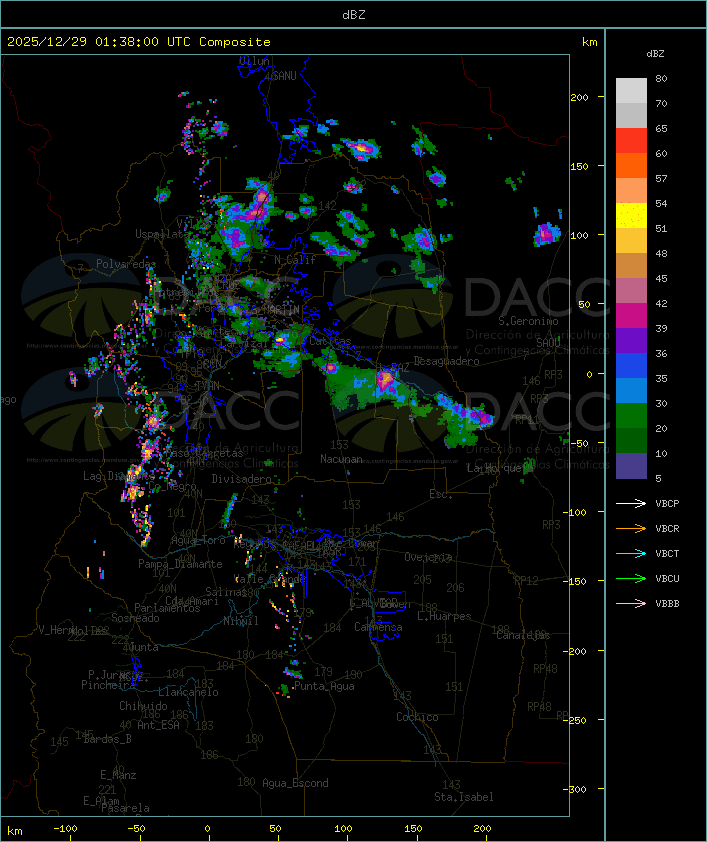Click the Punta_Agua place label

(x=324, y=686)
